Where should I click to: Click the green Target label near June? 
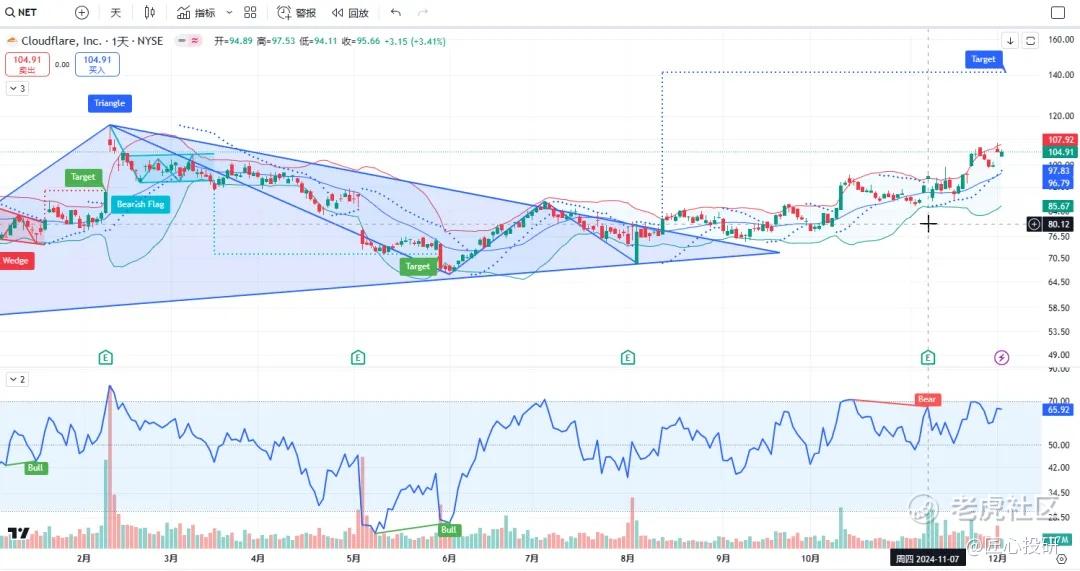click(418, 267)
